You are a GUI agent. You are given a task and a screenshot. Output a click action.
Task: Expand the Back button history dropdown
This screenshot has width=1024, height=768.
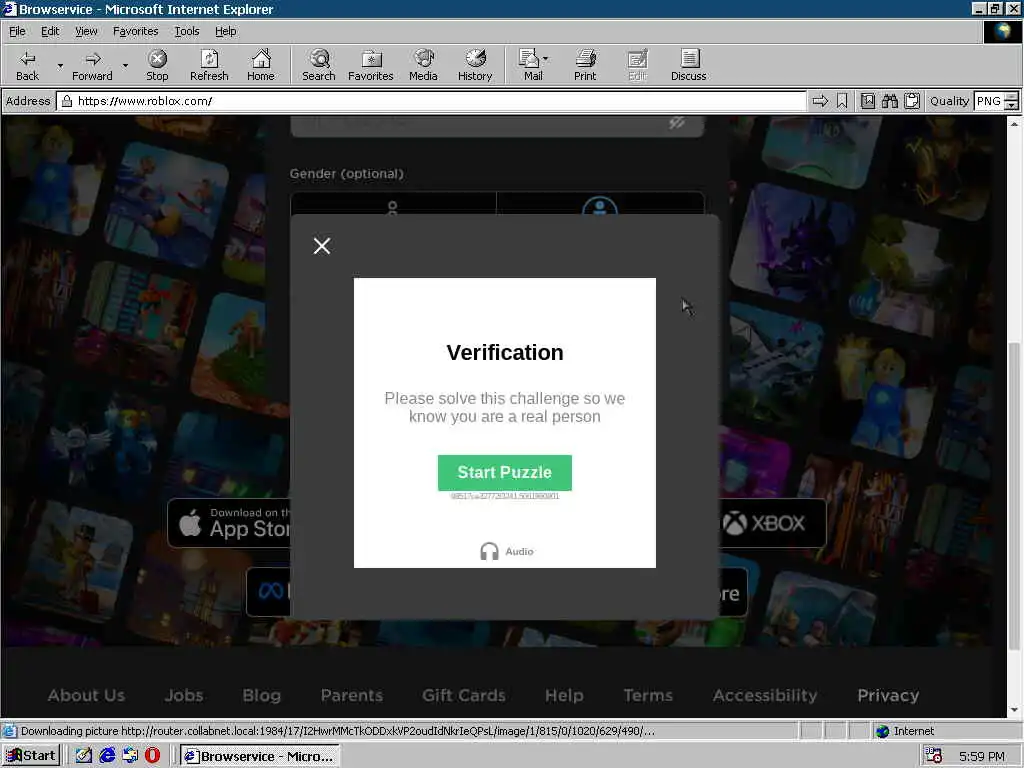(60, 66)
